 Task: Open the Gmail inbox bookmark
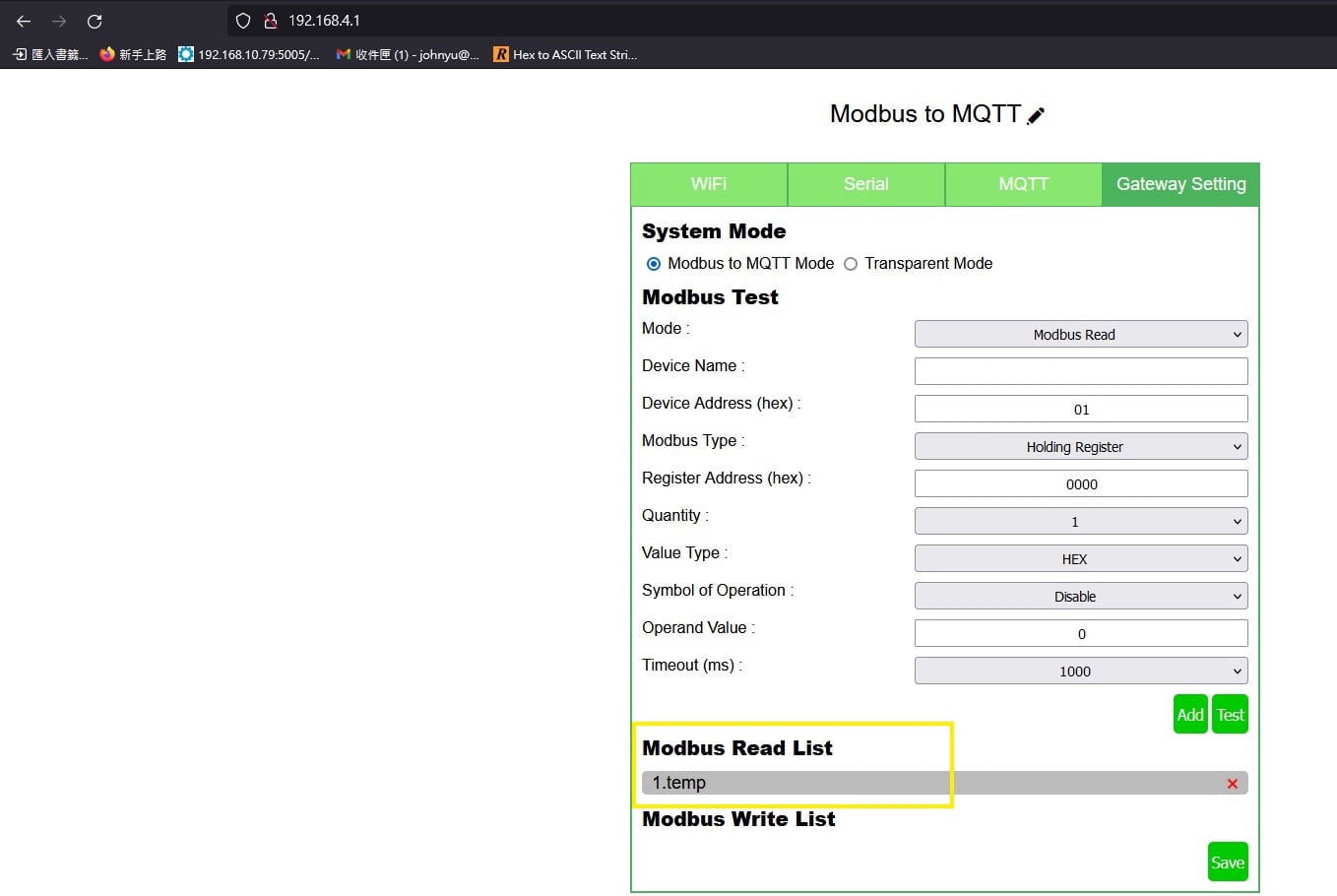(x=408, y=55)
